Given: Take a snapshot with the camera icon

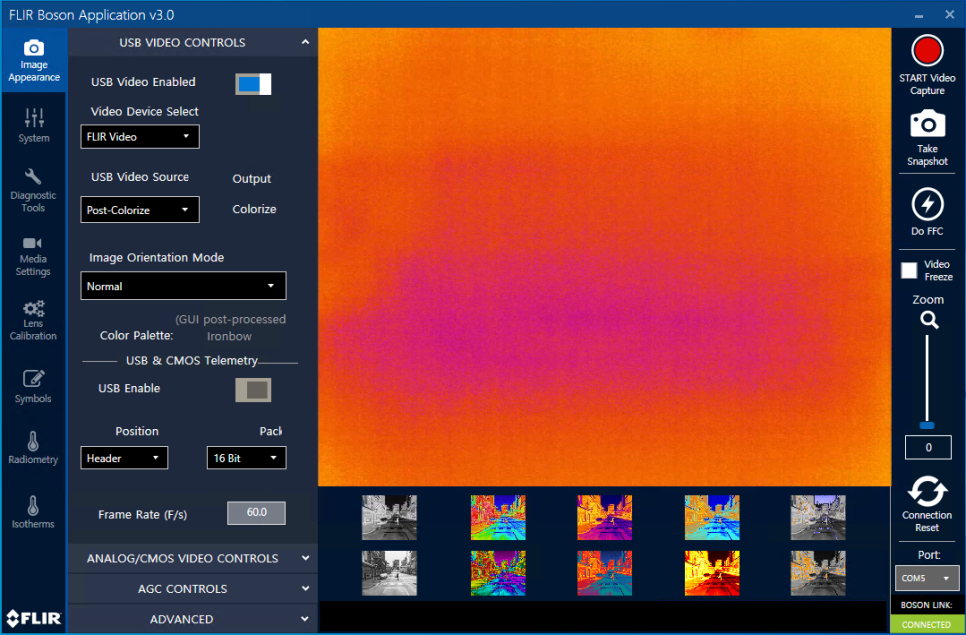Looking at the screenshot, I should [927, 124].
